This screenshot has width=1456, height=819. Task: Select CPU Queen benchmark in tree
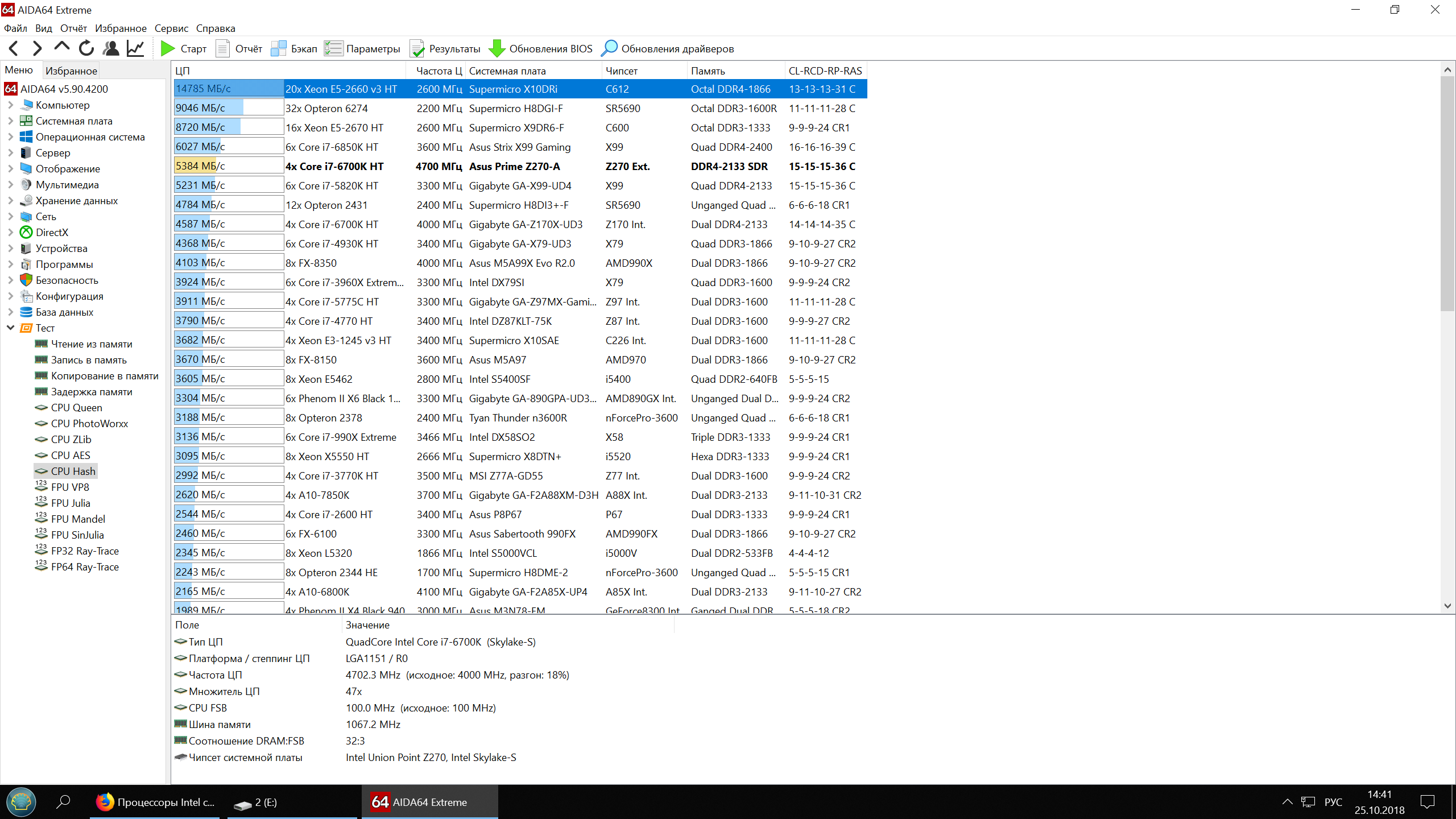[x=76, y=408]
